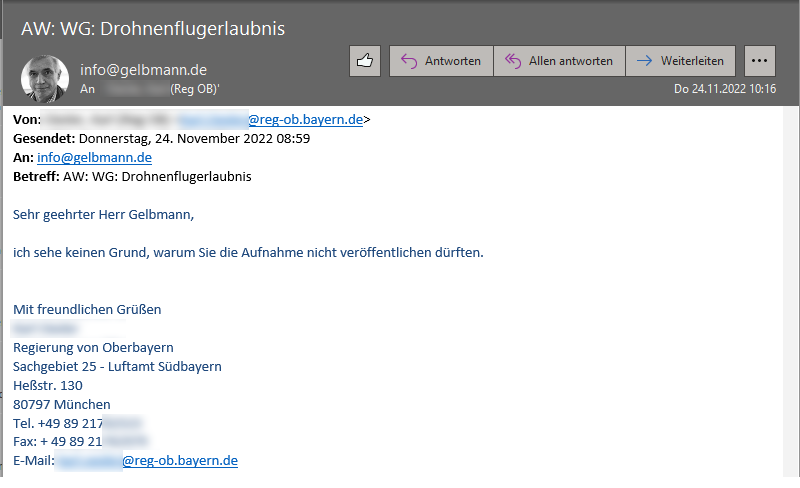Click the thumbs-up like icon
800x488 pixels.
[x=365, y=61]
